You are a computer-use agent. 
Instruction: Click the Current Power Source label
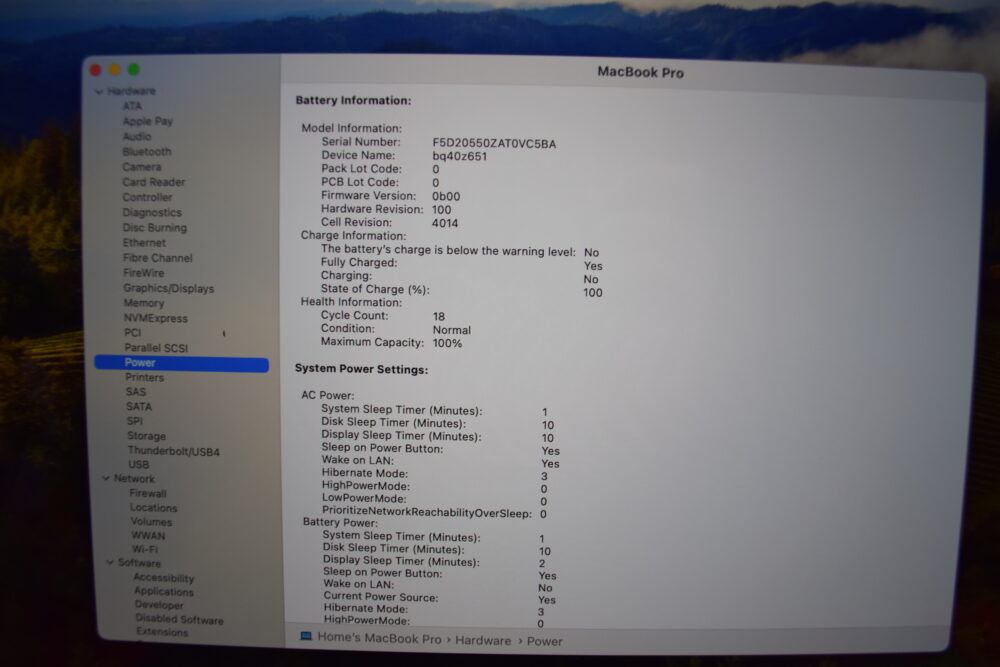(x=381, y=597)
